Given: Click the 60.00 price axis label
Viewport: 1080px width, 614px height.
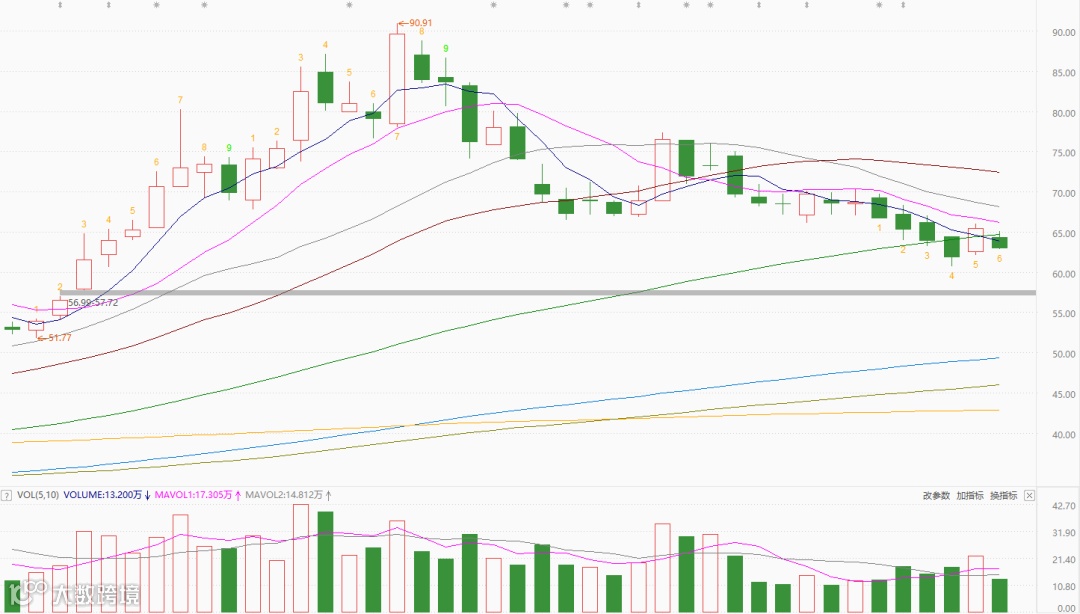Looking at the screenshot, I should [x=1063, y=274].
